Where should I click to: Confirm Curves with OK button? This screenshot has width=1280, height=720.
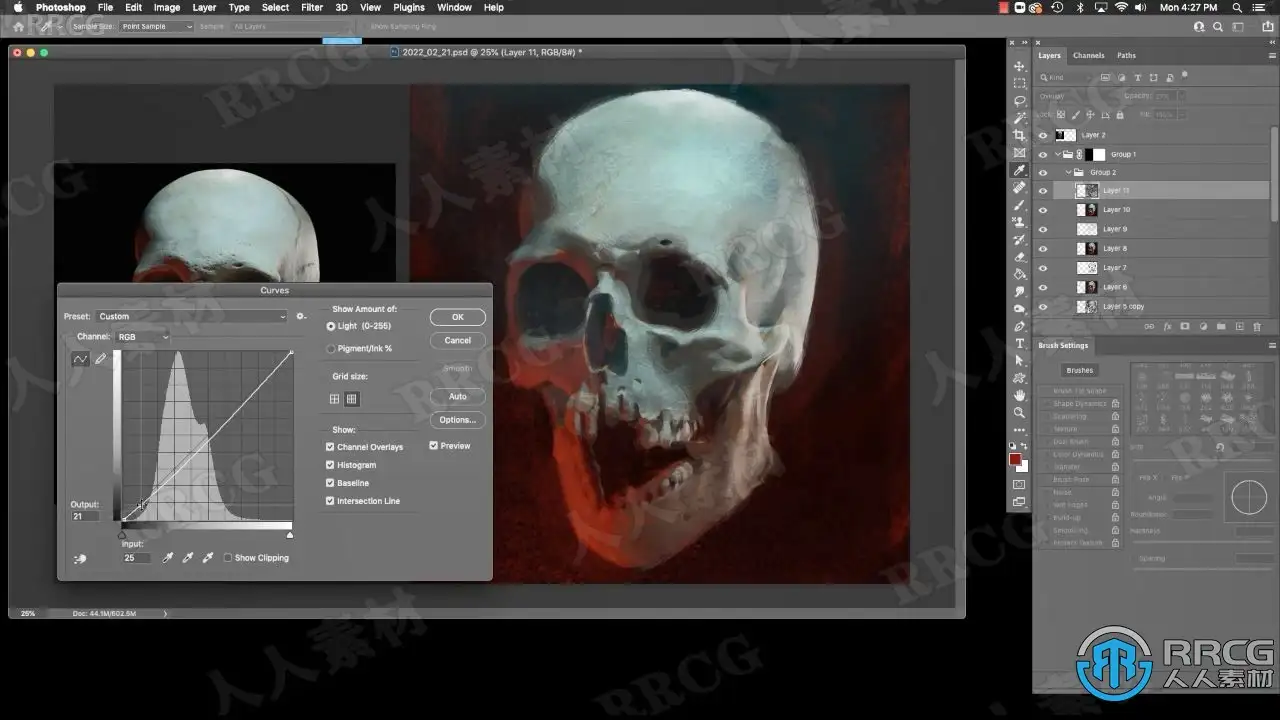[458, 317]
